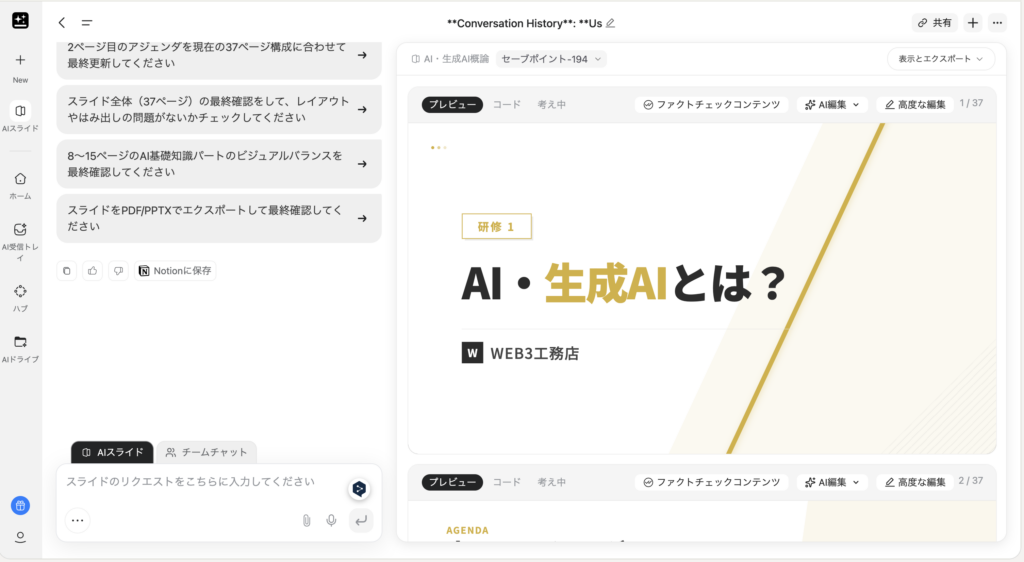This screenshot has height=562, width=1024.
Task: Click the fact check content button on slide 1
Action: 711,104
